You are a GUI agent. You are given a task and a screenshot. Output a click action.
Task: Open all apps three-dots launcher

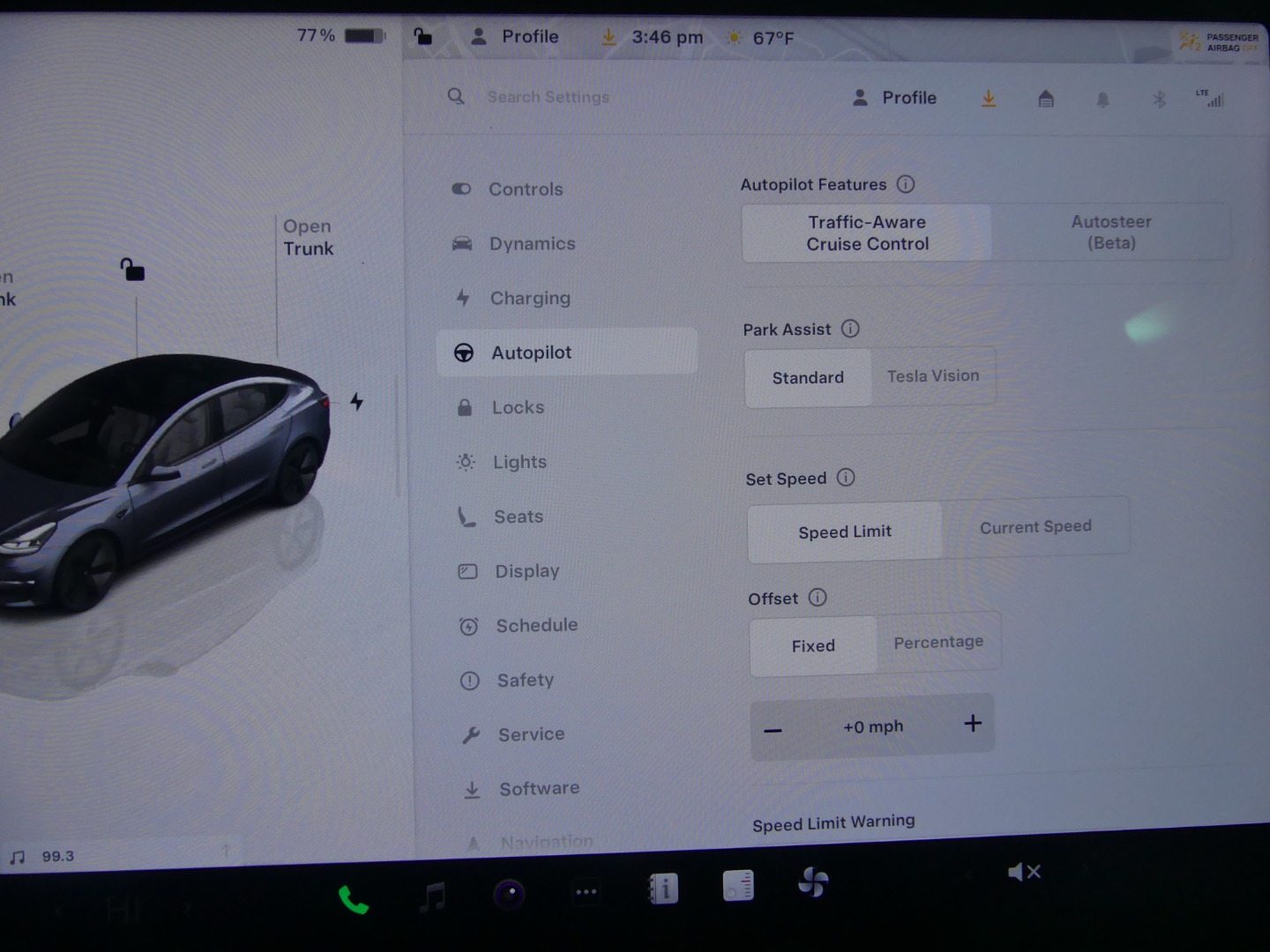coord(586,892)
